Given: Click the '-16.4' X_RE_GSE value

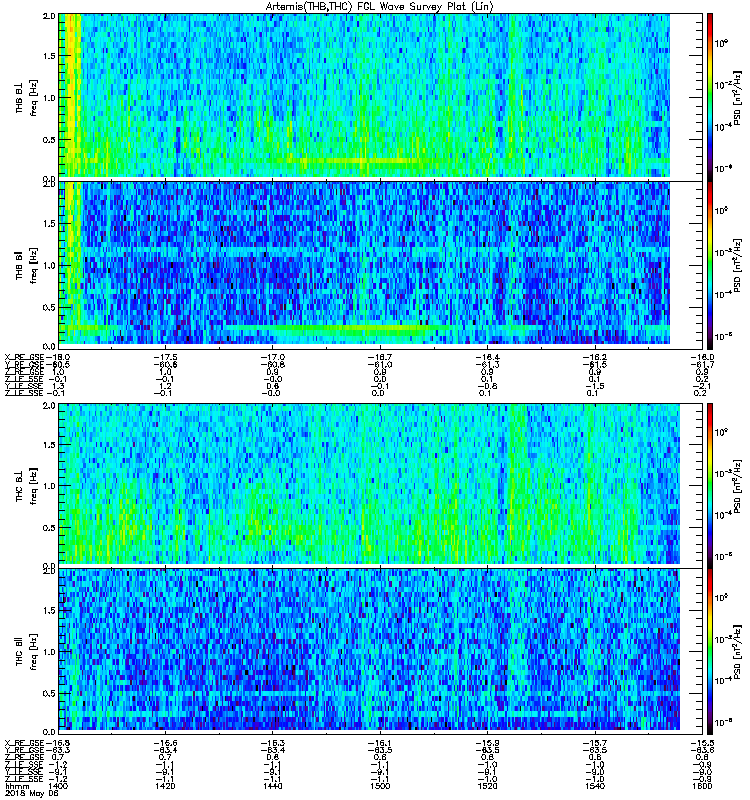Looking at the screenshot, I should (x=487, y=357).
